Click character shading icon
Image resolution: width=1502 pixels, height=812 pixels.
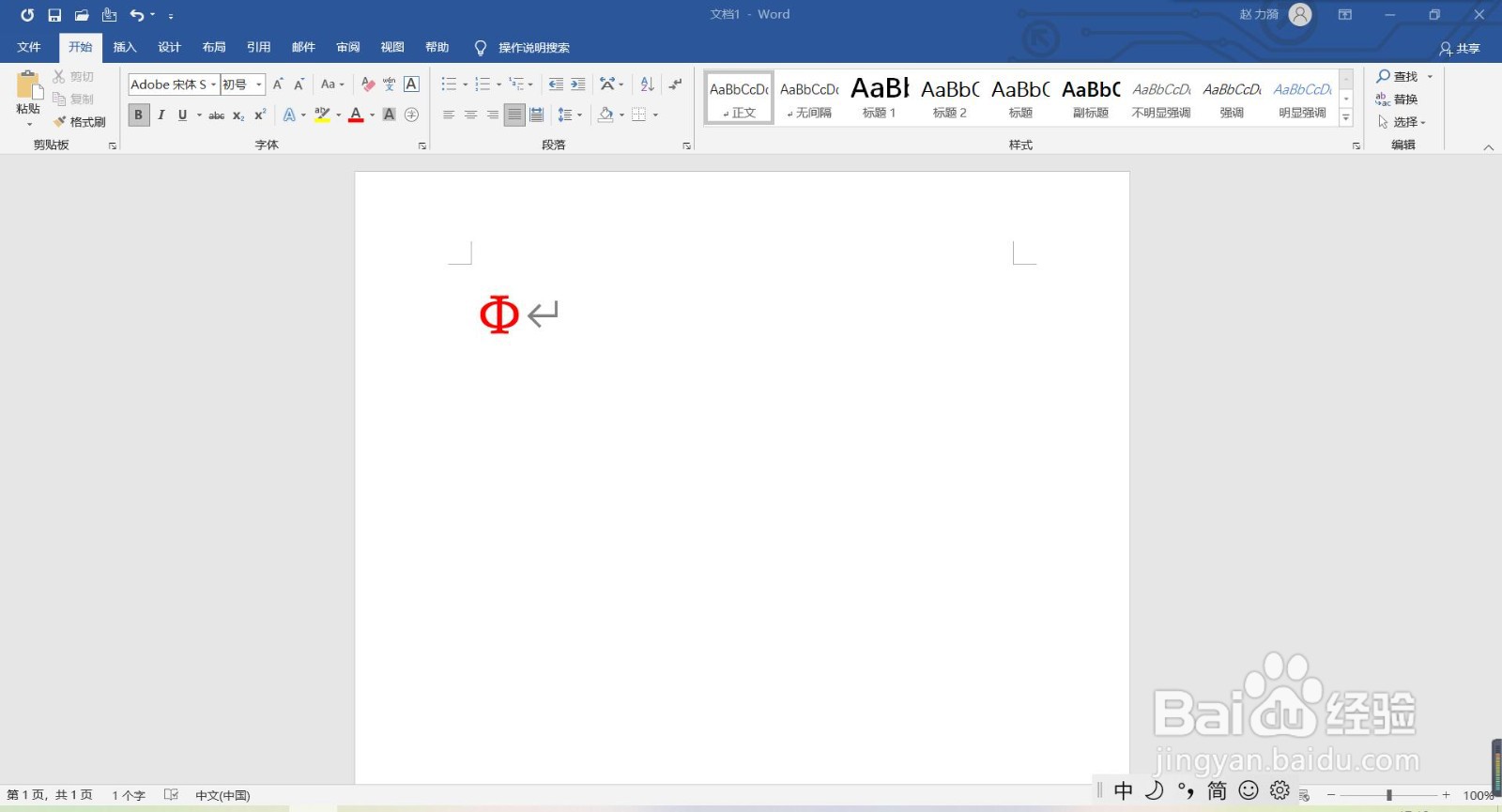point(389,115)
